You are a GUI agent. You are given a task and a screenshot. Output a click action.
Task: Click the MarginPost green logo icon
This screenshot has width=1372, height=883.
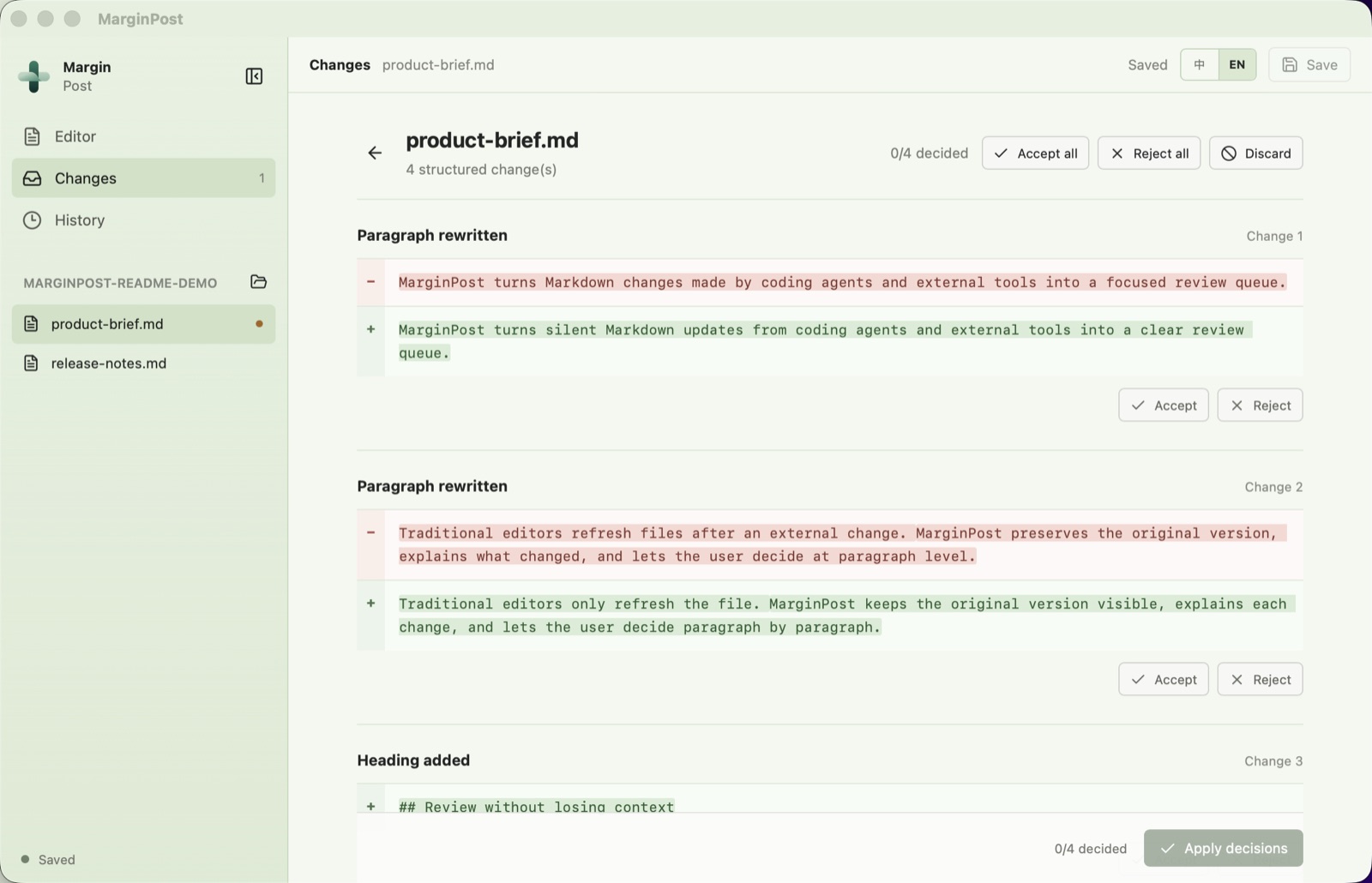coord(33,76)
